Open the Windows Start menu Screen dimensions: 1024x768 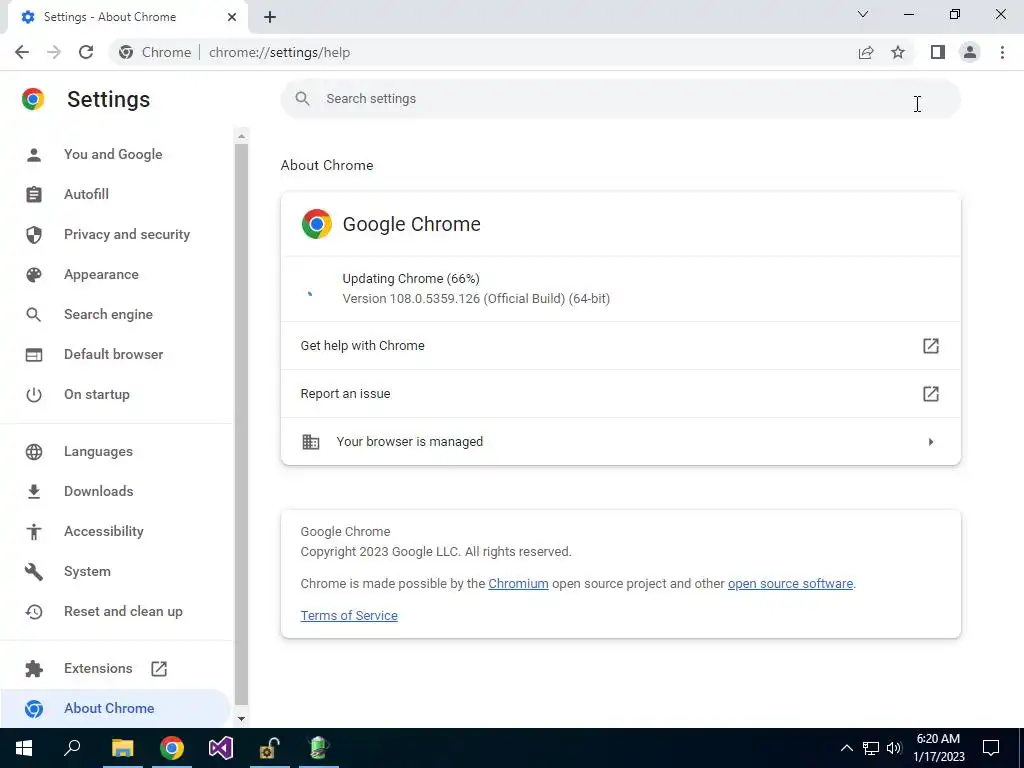24,748
